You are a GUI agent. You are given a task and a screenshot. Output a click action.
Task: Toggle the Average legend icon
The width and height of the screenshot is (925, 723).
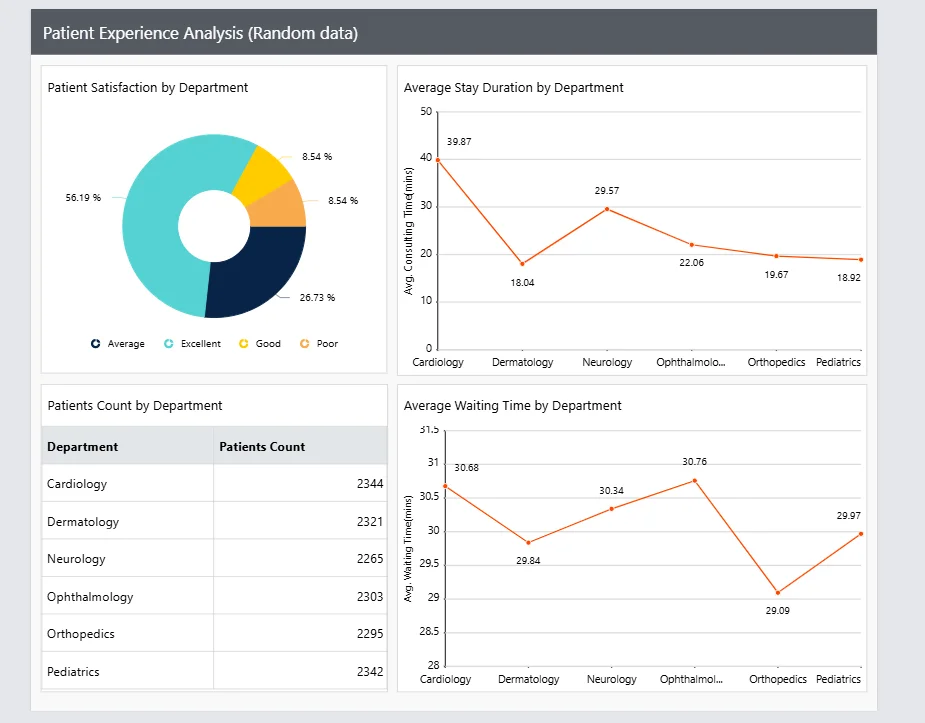[96, 343]
